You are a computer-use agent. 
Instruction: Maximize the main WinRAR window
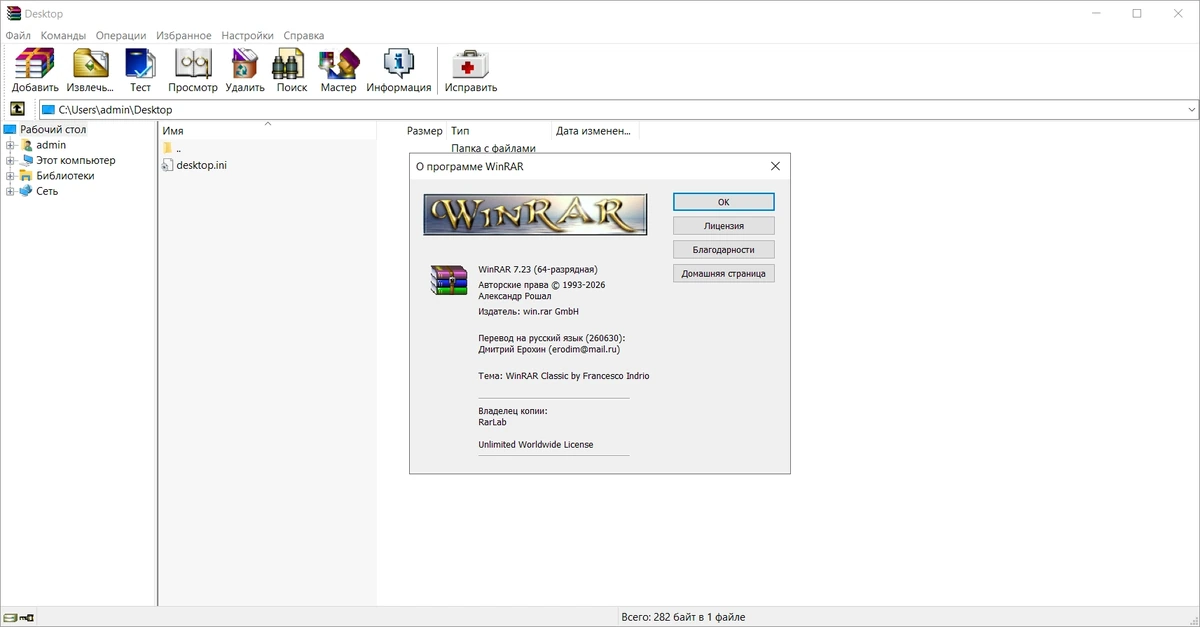tap(1137, 14)
